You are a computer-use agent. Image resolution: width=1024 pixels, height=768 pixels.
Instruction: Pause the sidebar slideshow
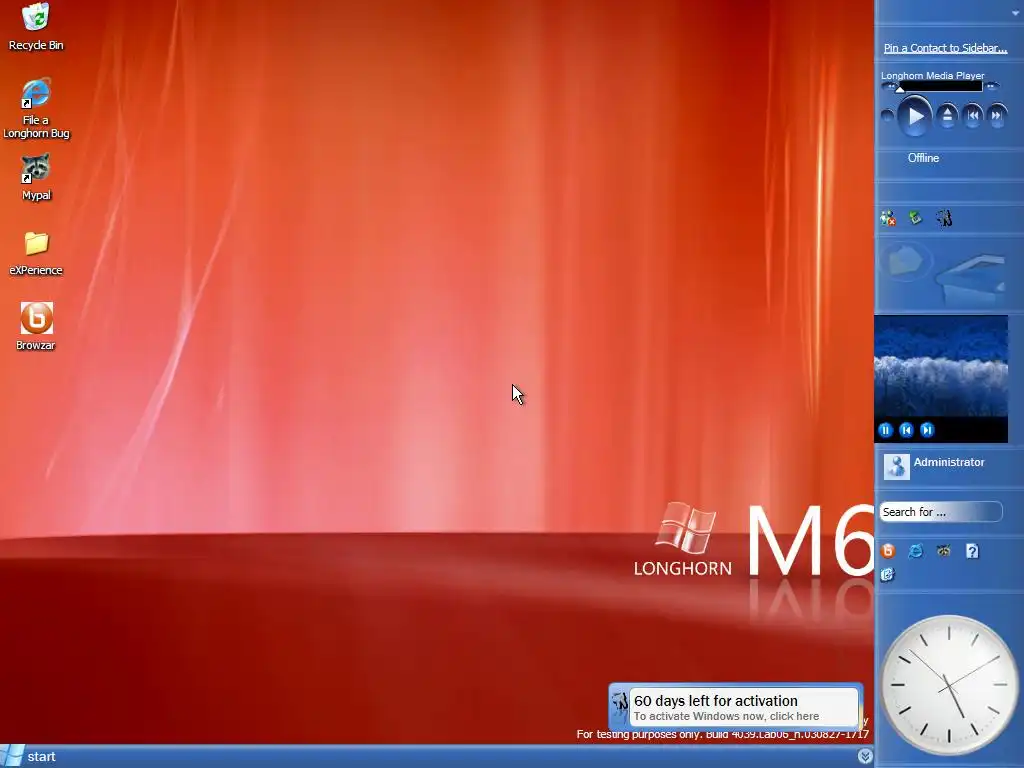[886, 430]
